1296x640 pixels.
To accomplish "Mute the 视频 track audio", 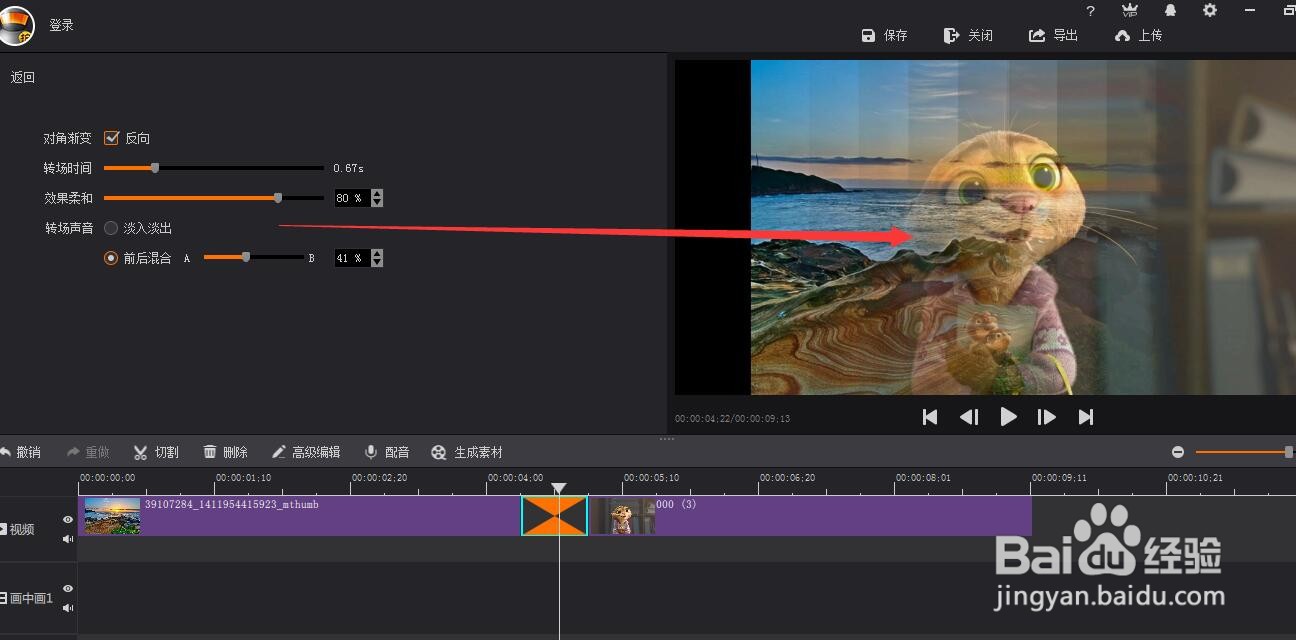I will [68, 539].
